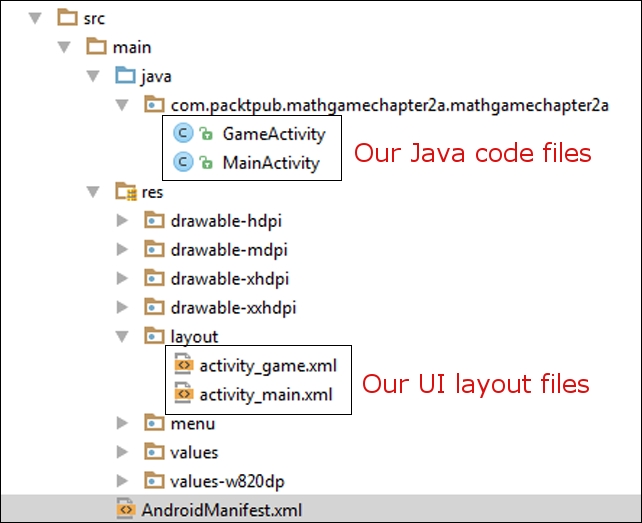Click the res resource folder icon

(126, 191)
